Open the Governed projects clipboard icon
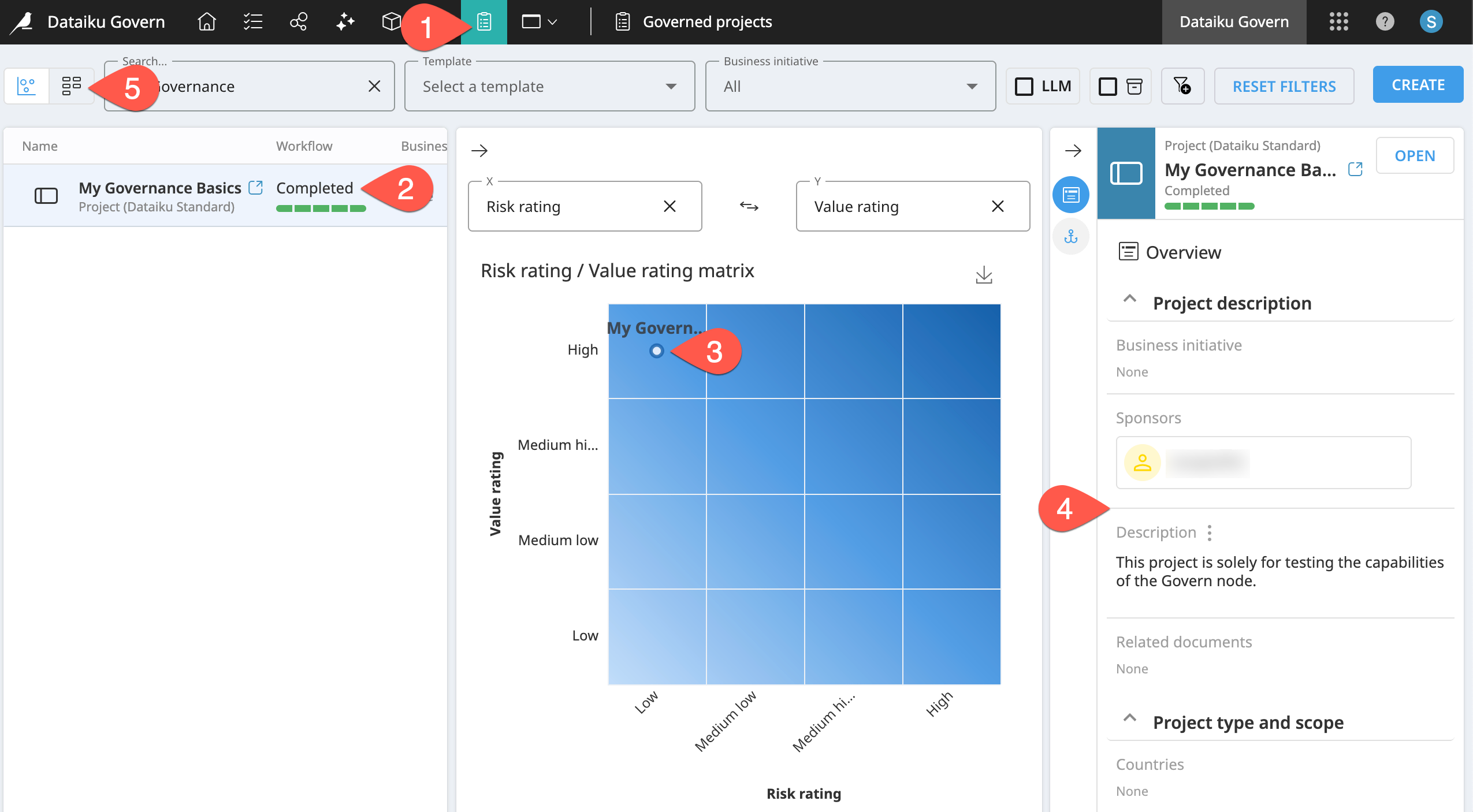This screenshot has height=812, width=1473. [483, 22]
